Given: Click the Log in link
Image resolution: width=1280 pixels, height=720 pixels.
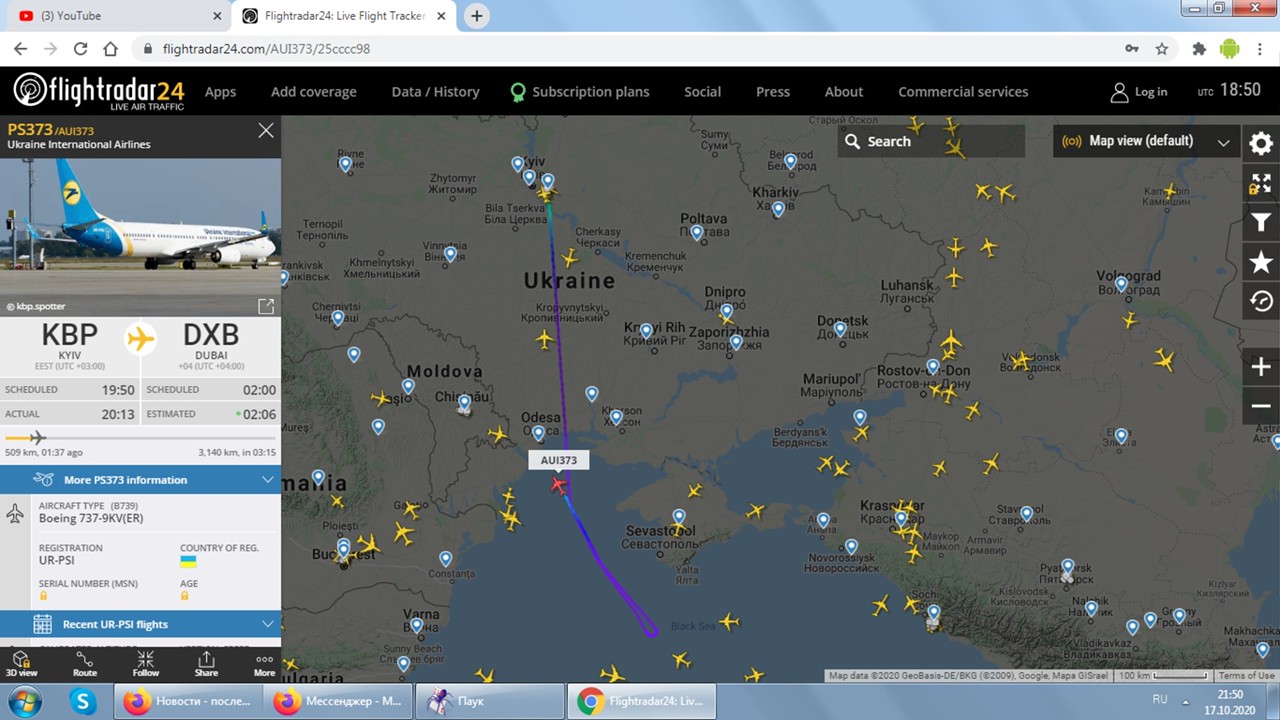Looking at the screenshot, I should pos(1139,92).
